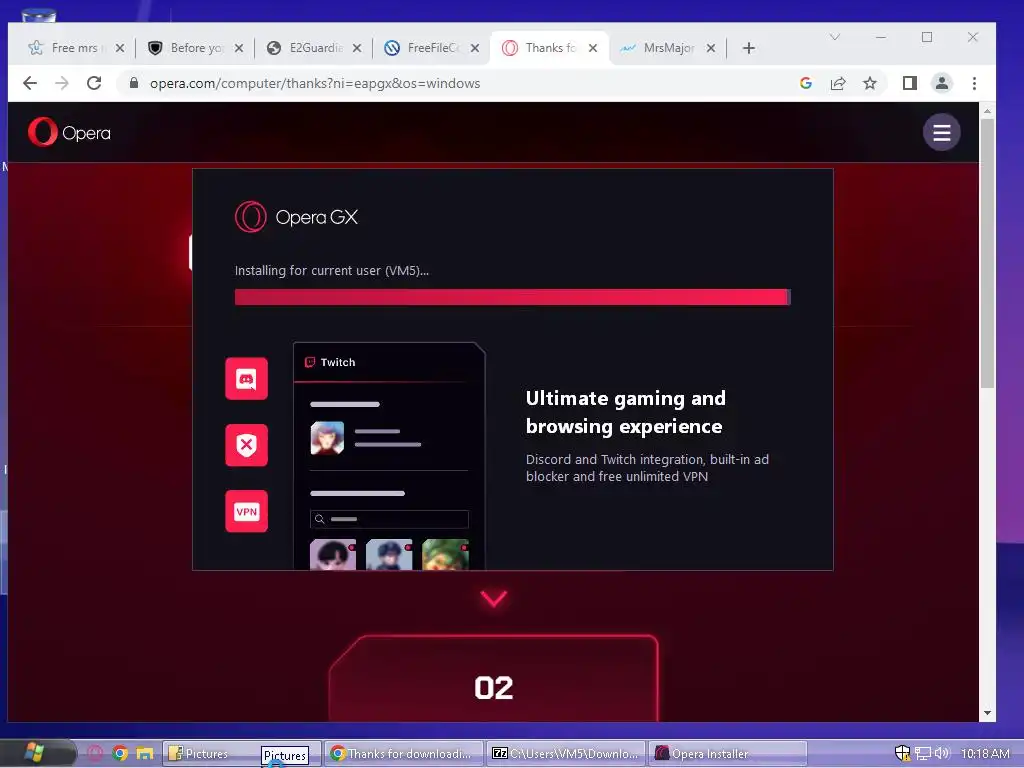Image resolution: width=1024 pixels, height=768 pixels.
Task: Click the Google icon in the address bar
Action: pos(806,83)
